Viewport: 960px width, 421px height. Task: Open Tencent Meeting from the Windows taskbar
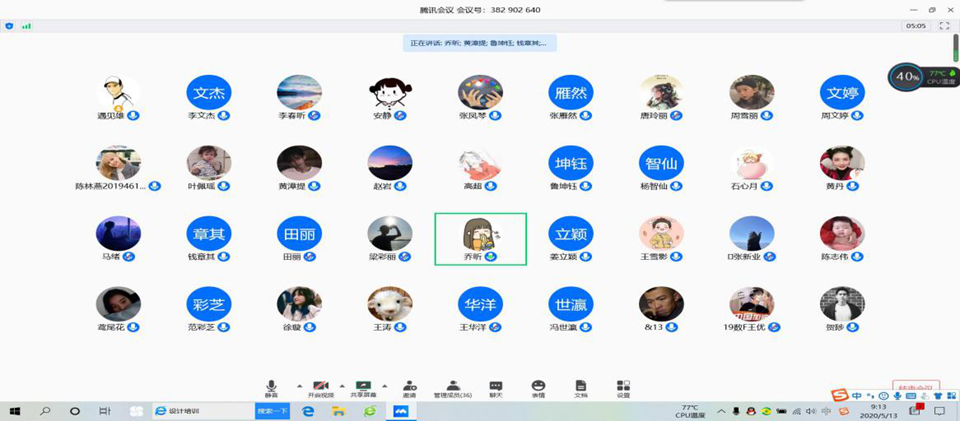[401, 411]
